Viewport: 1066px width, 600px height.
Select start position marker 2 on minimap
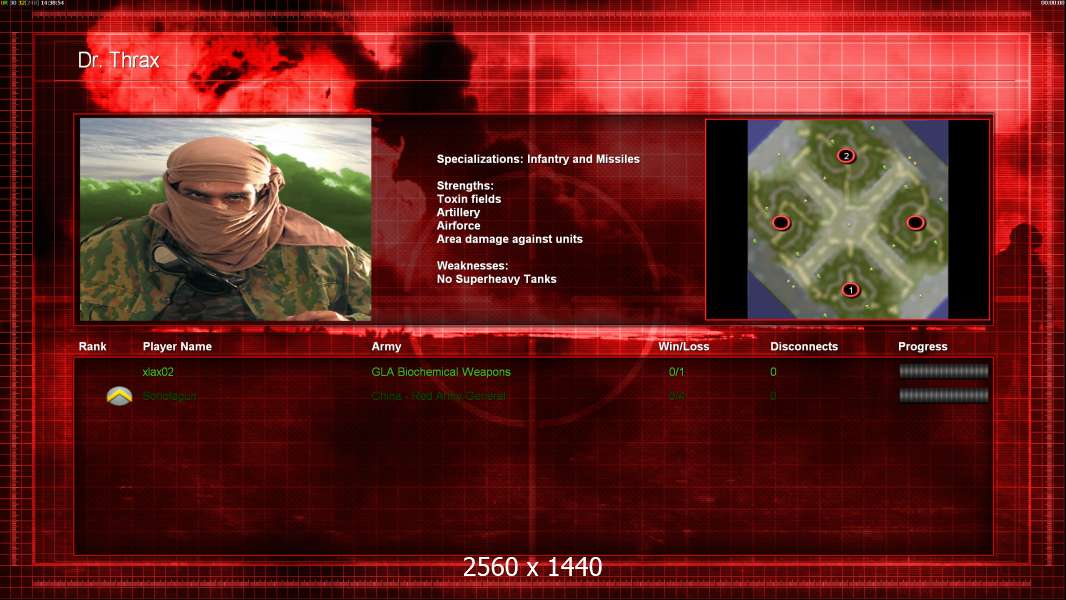tap(846, 156)
